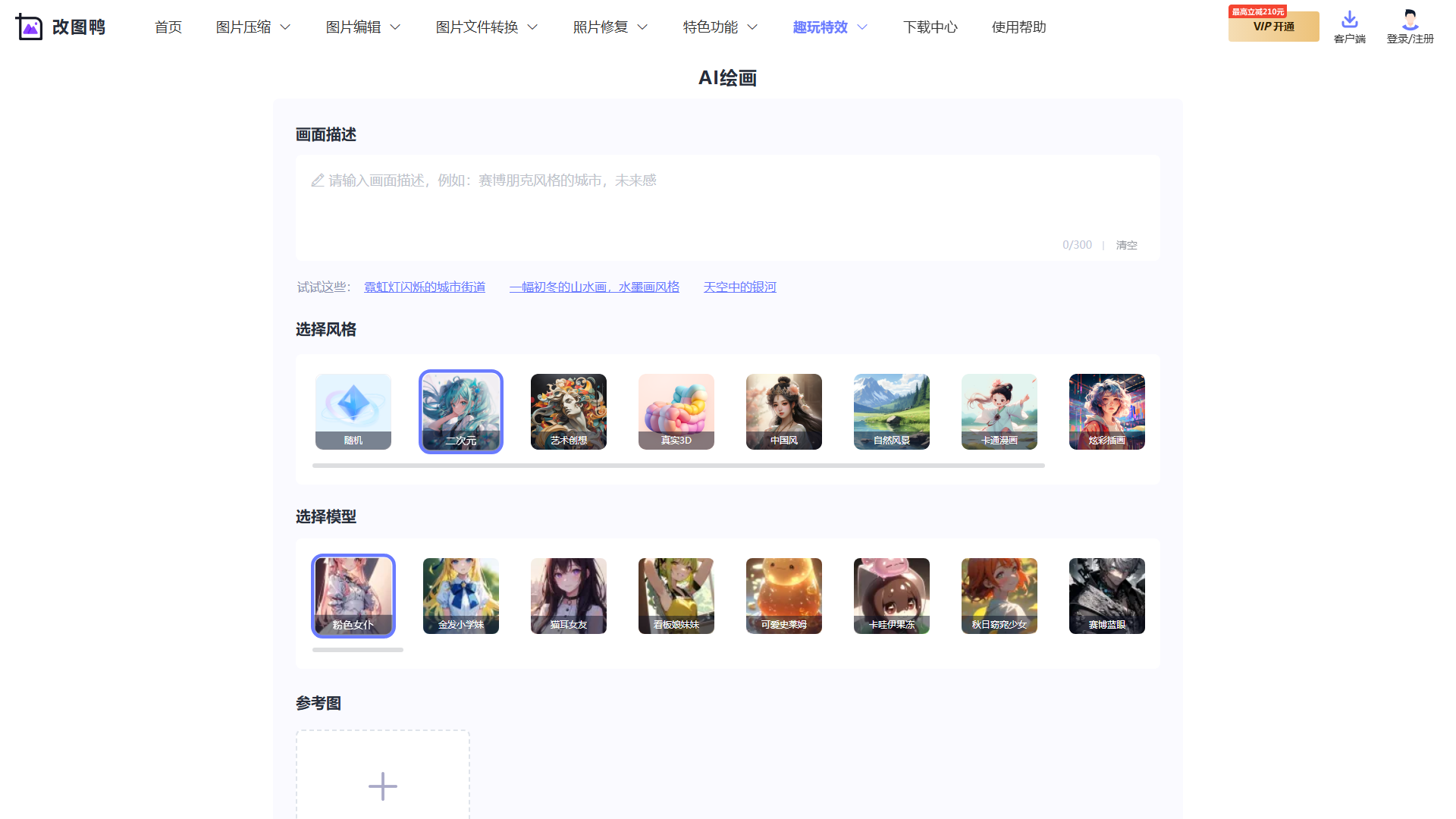Click the VIP开通 button
The image size is (1456, 819).
click(1274, 27)
